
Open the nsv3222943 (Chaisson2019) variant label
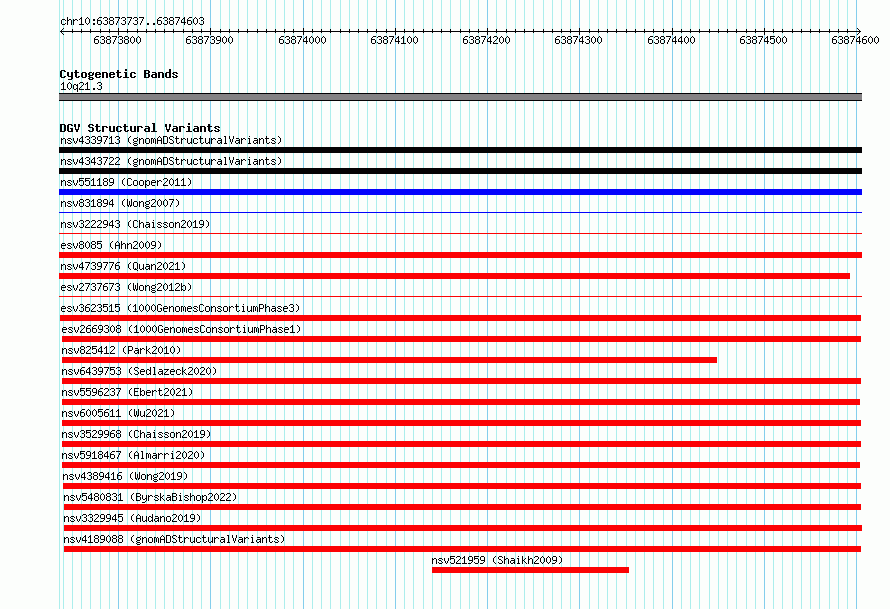(135, 224)
